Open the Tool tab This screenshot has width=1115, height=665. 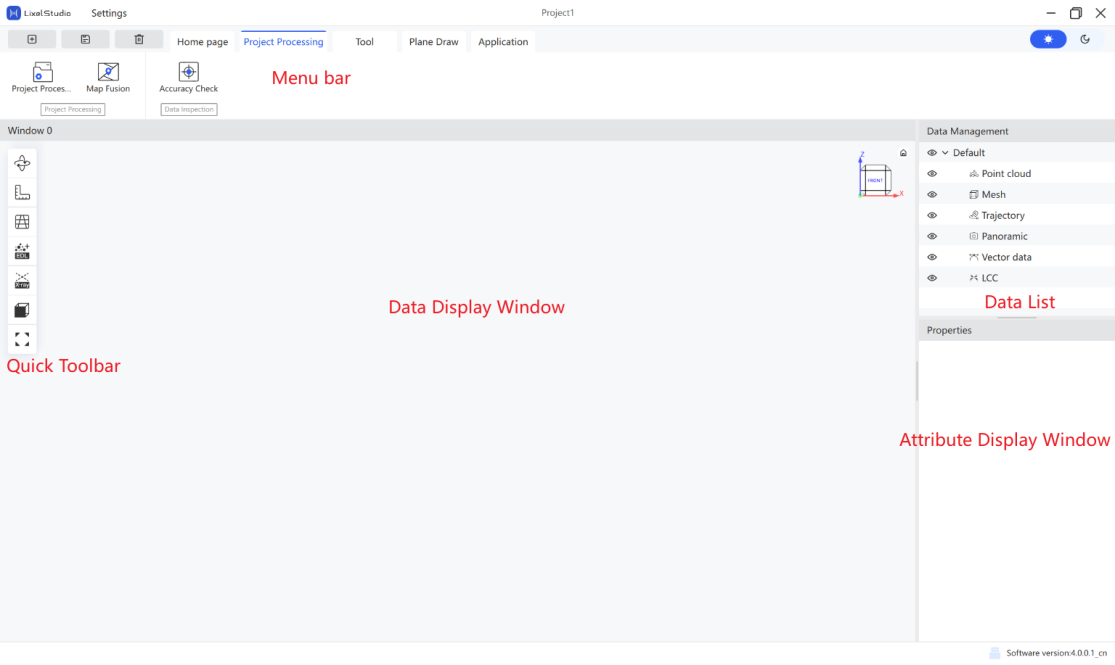click(x=364, y=41)
